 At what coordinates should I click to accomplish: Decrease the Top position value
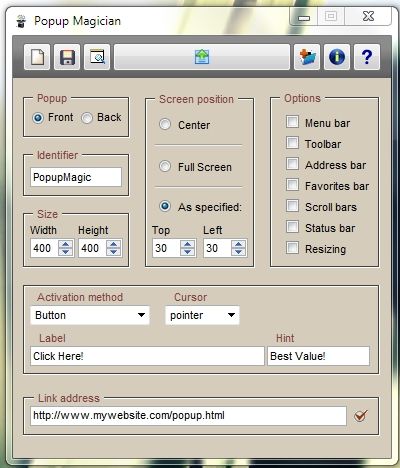(x=188, y=252)
